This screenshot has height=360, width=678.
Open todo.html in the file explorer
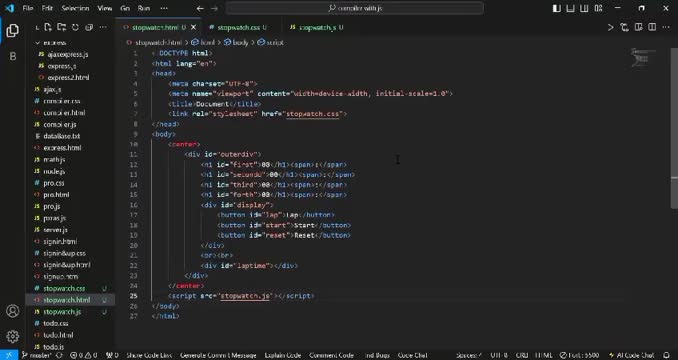tap(58, 335)
